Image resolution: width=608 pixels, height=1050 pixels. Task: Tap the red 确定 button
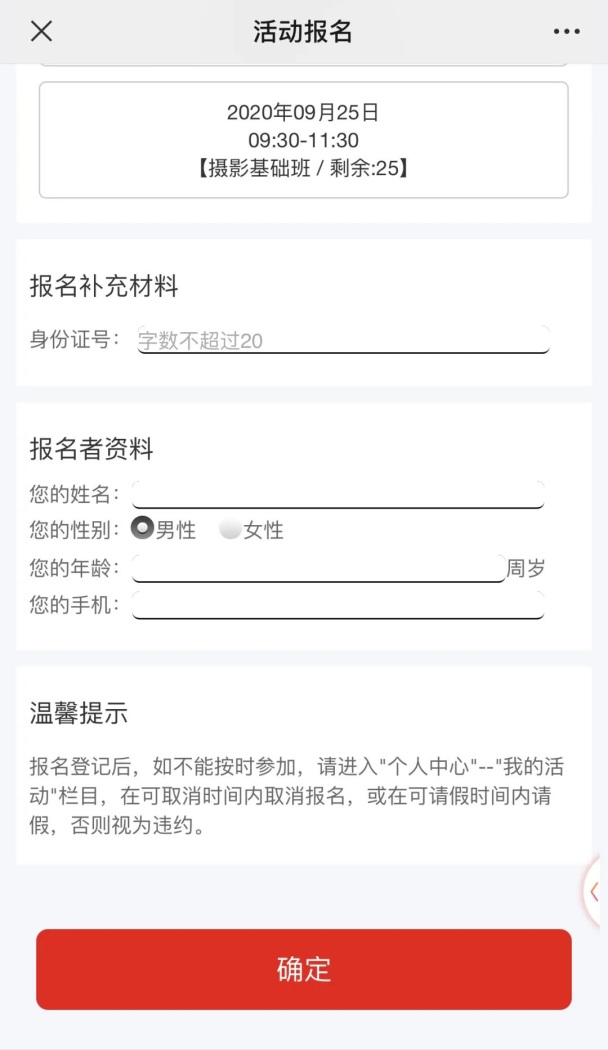pyautogui.click(x=304, y=969)
